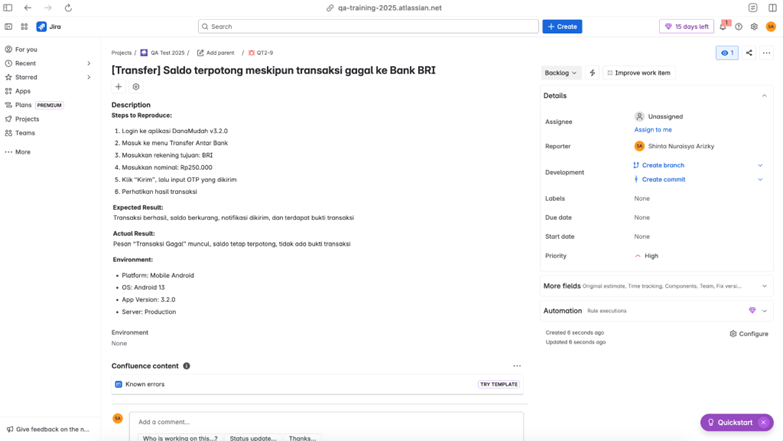
Task: Click Projects breadcrumb link
Action: [121, 52]
